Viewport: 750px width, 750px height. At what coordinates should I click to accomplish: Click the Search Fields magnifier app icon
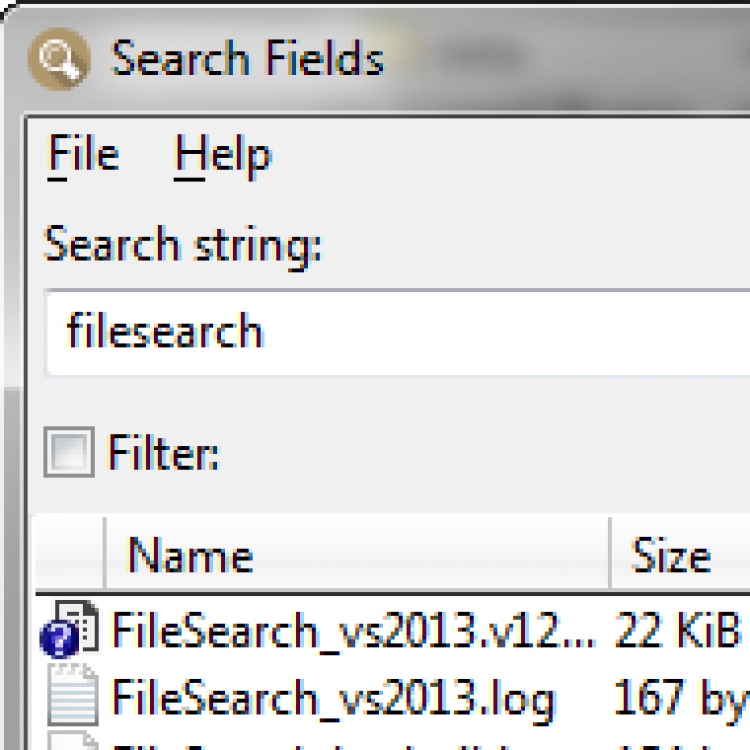(59, 60)
